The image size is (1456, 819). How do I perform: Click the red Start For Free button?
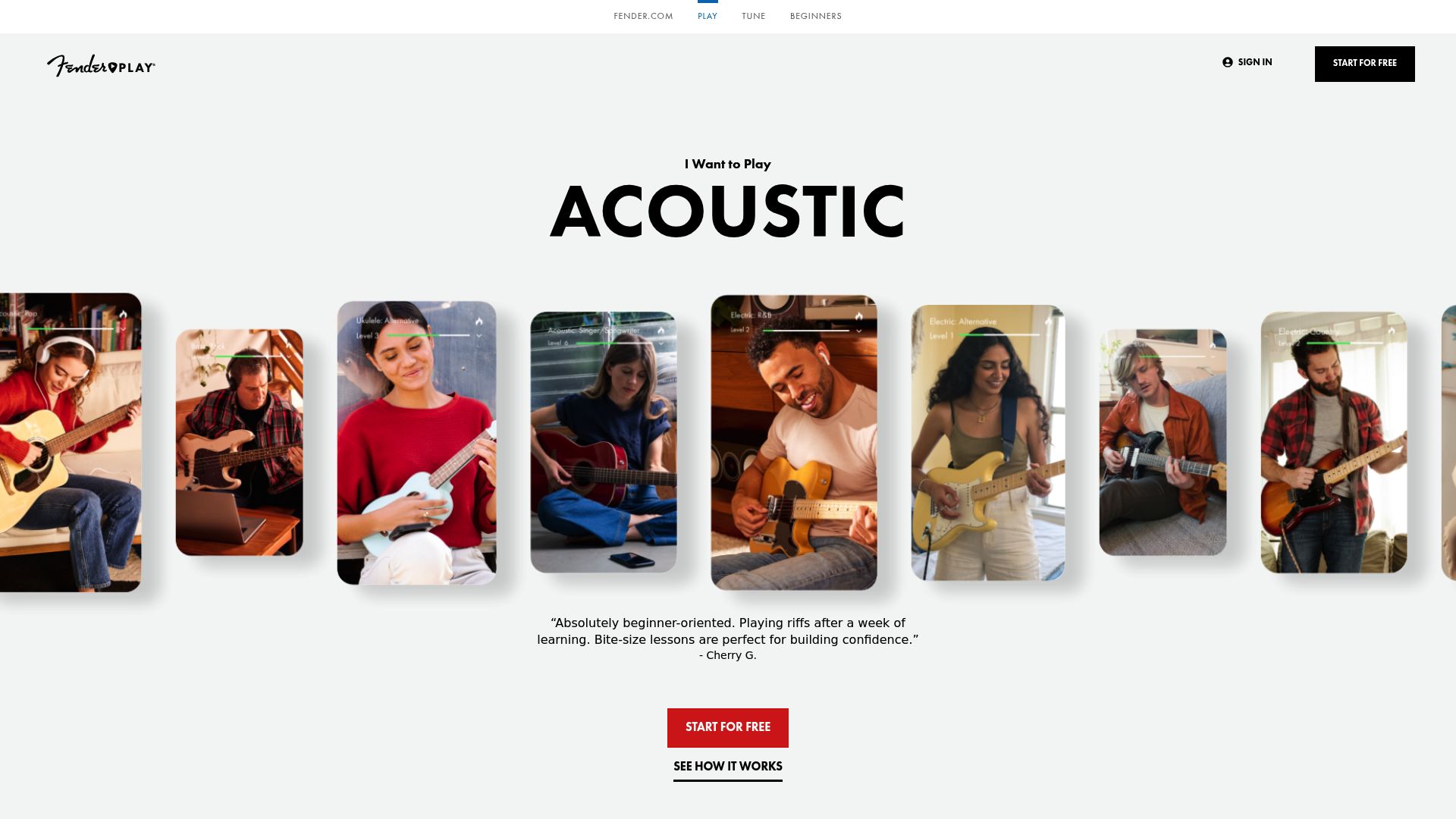tap(728, 728)
